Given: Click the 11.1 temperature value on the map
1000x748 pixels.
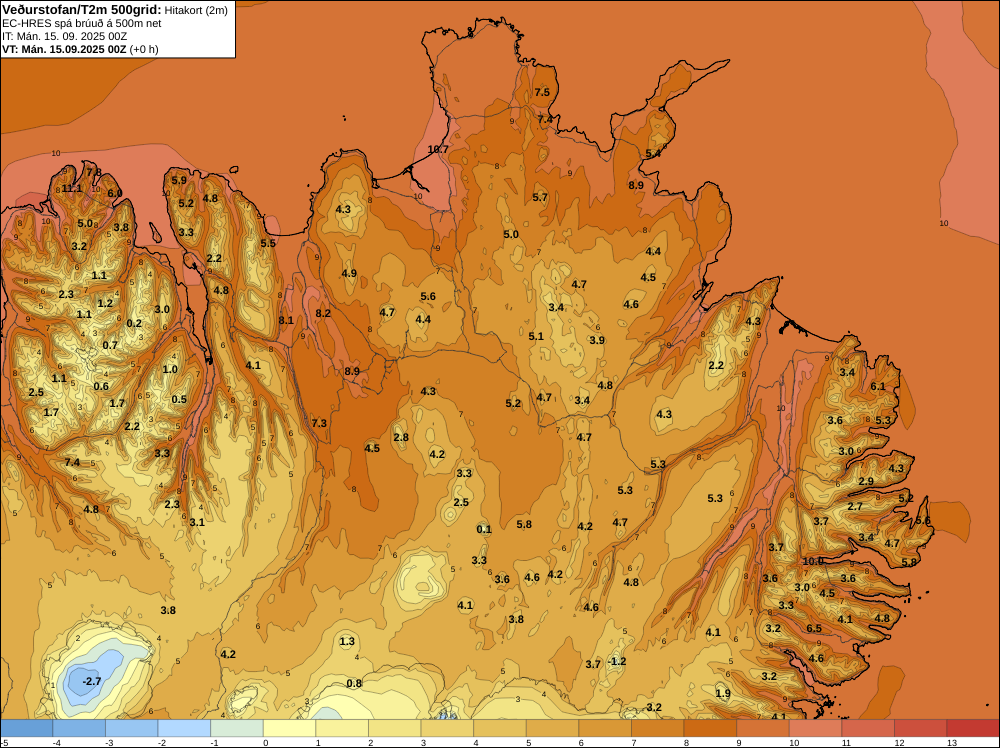Looking at the screenshot, I should click(x=72, y=189).
